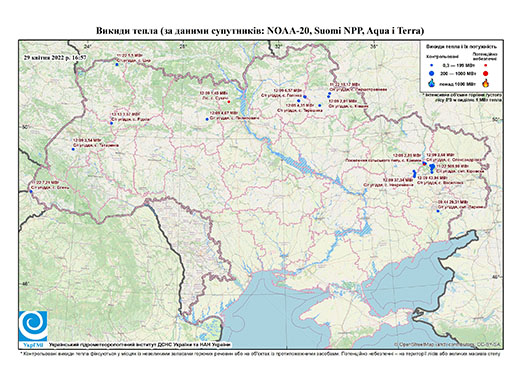Click the '24°' longitude label
This screenshot has width=520, height=368.
[x=88, y=46]
